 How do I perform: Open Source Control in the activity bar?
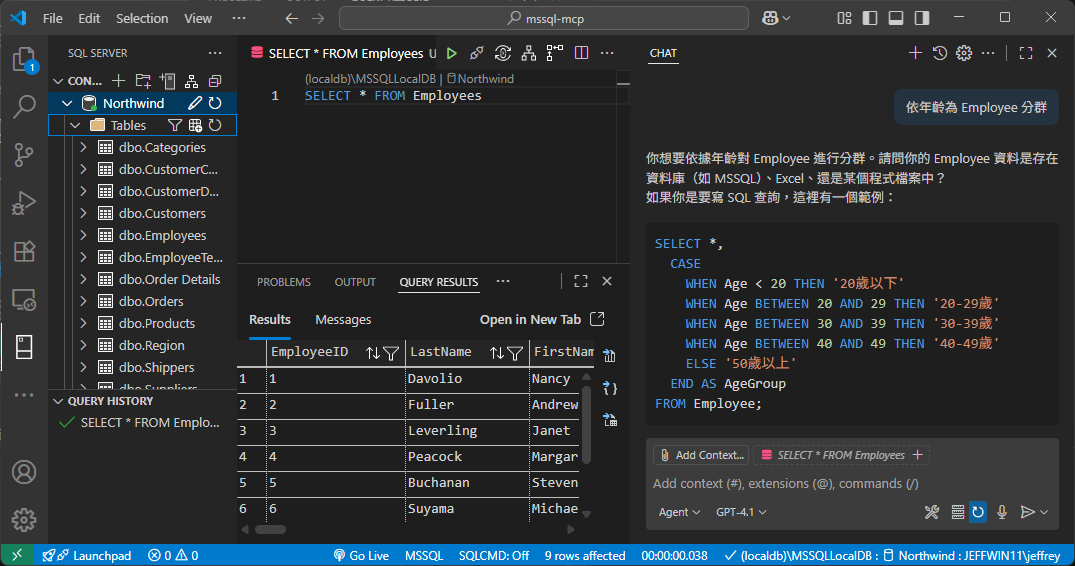click(24, 154)
